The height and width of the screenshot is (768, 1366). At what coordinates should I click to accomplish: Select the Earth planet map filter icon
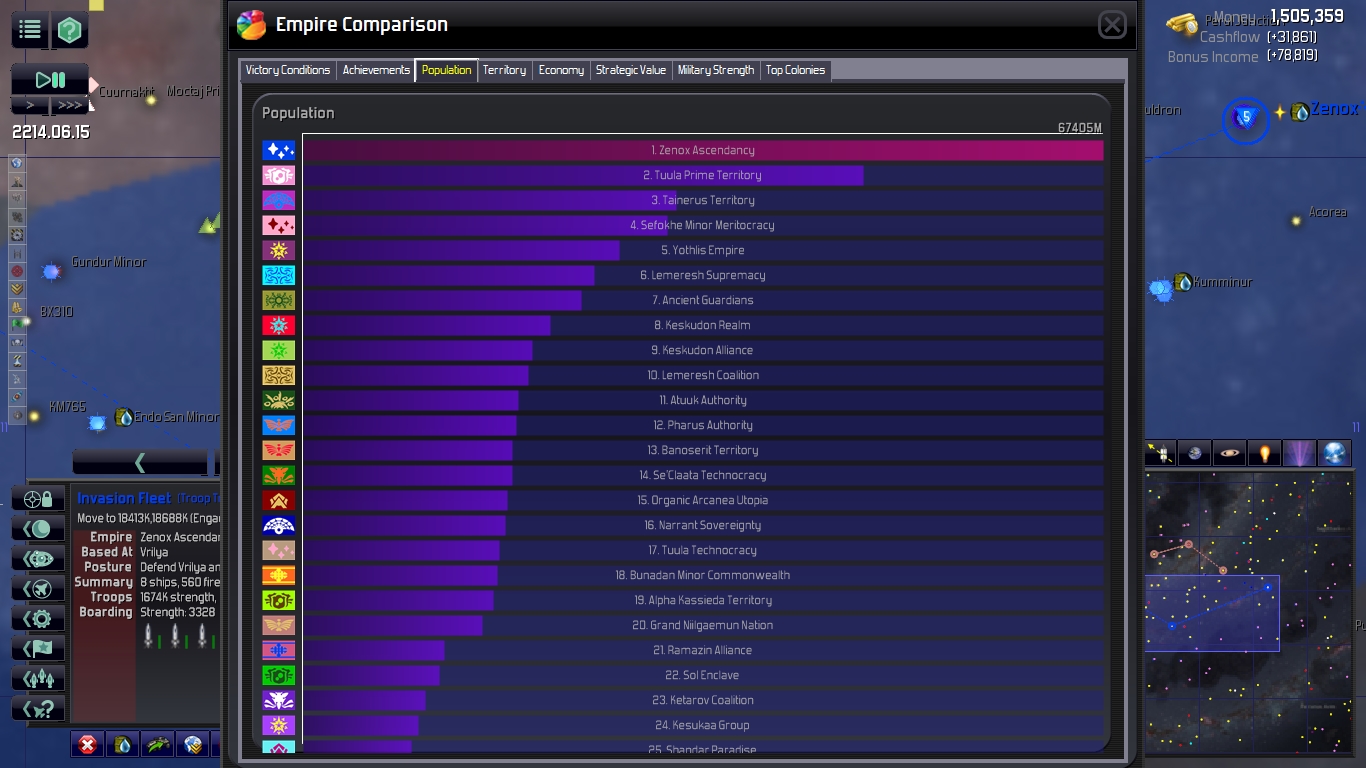pyautogui.click(x=1195, y=454)
